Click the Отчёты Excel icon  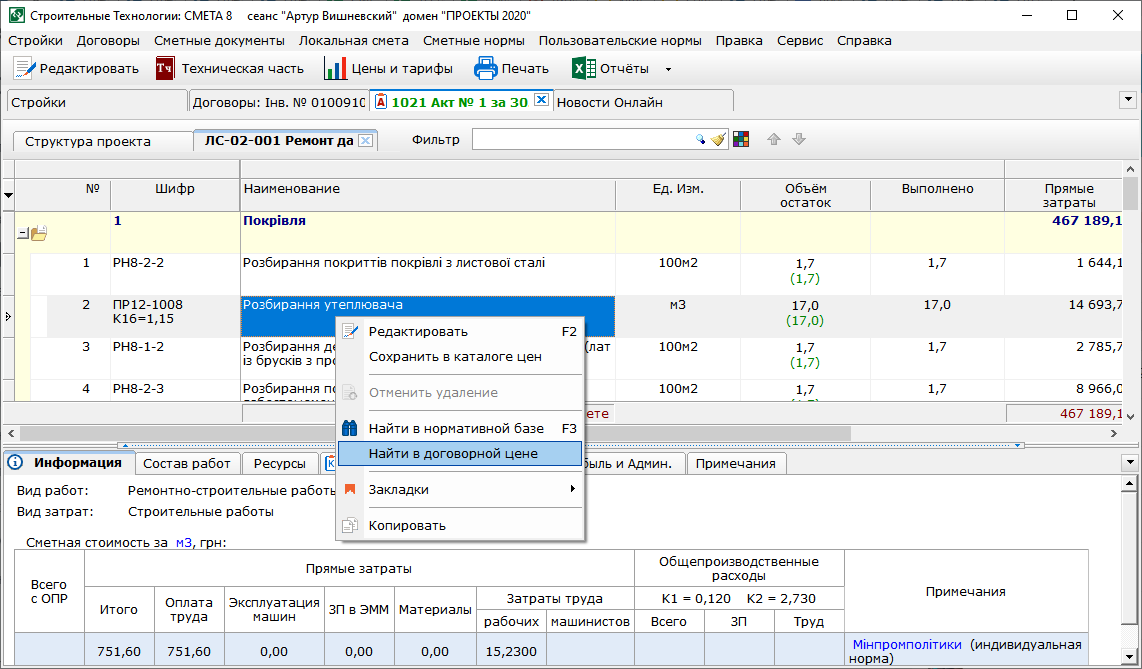point(583,69)
